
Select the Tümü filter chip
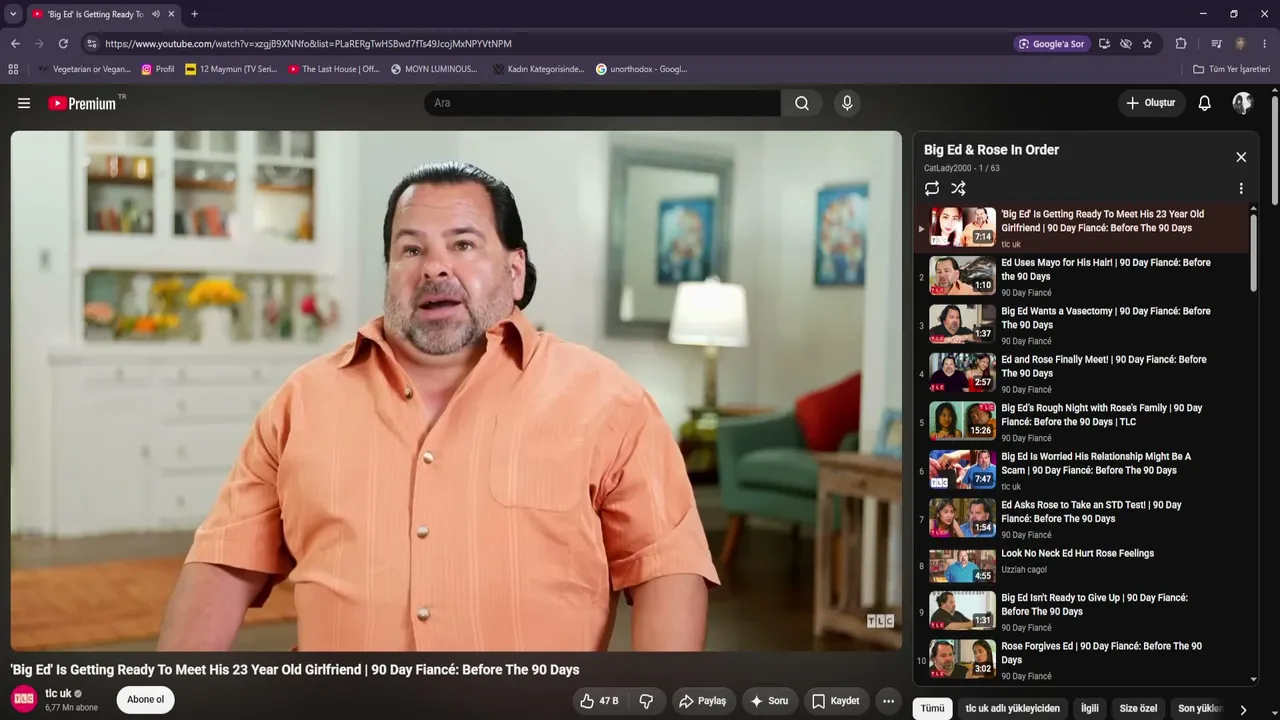tap(932, 708)
